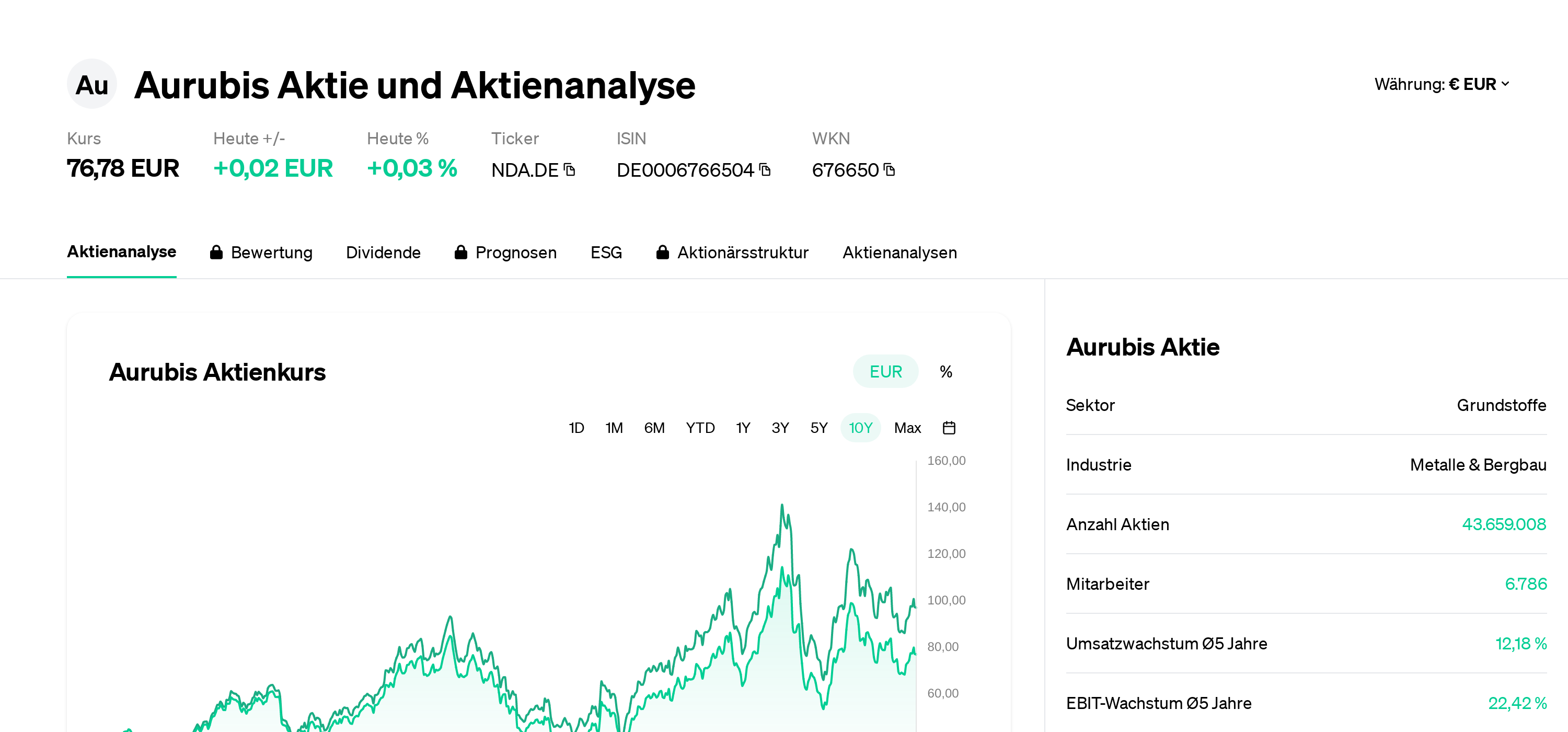Open the ESG tab
This screenshot has height=732, width=1568.
tap(606, 252)
